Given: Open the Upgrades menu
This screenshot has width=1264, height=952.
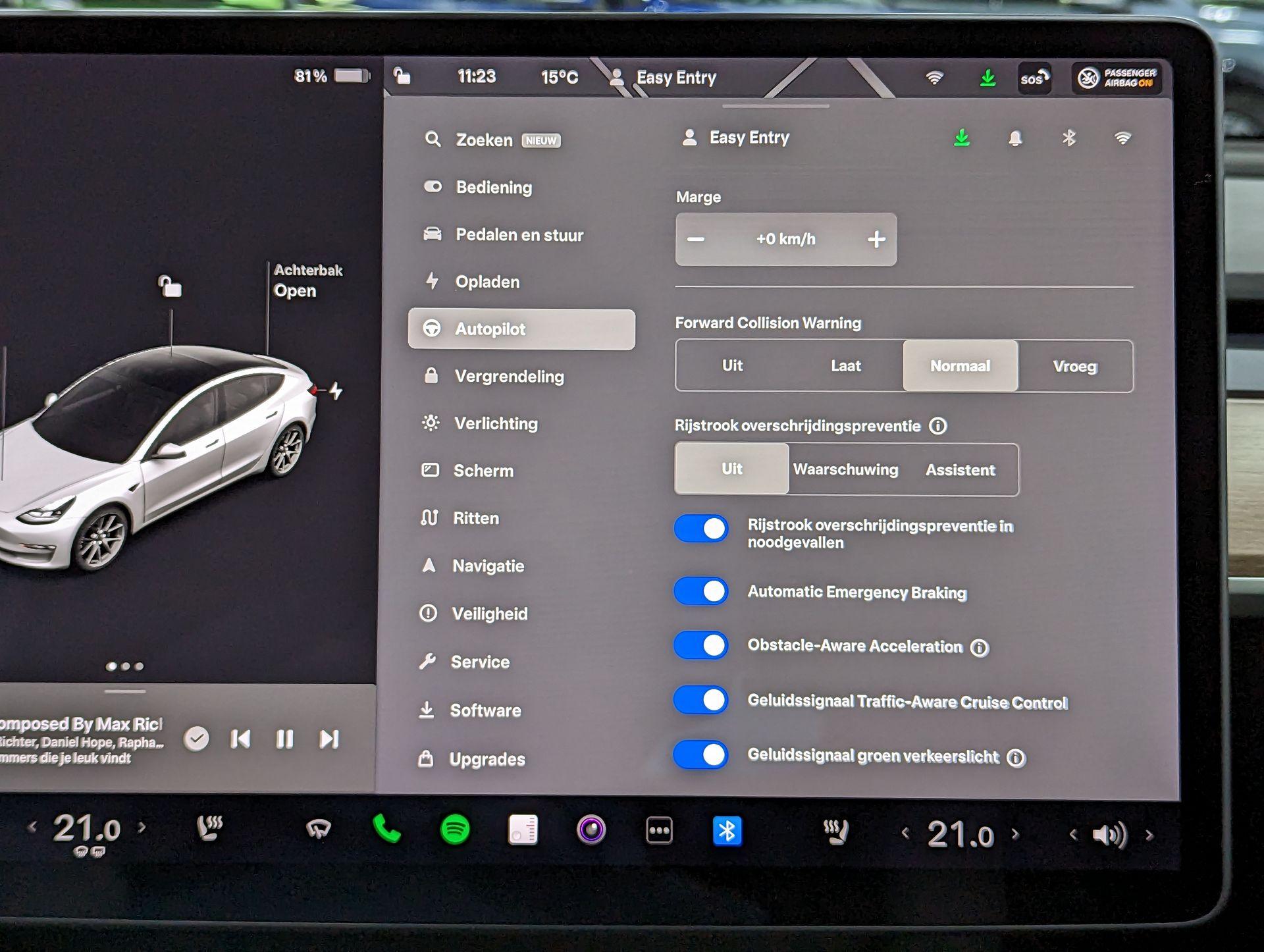Looking at the screenshot, I should 471,759.
